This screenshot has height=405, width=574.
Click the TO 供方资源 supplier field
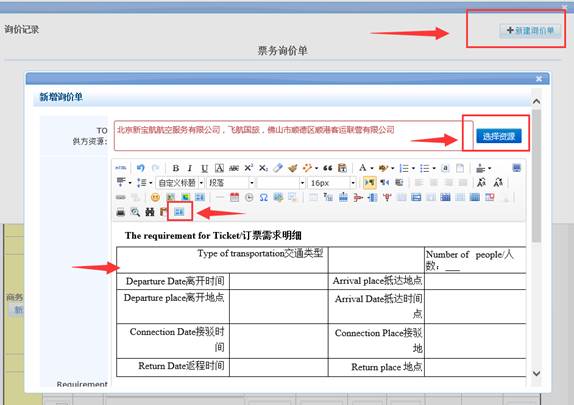pos(294,135)
